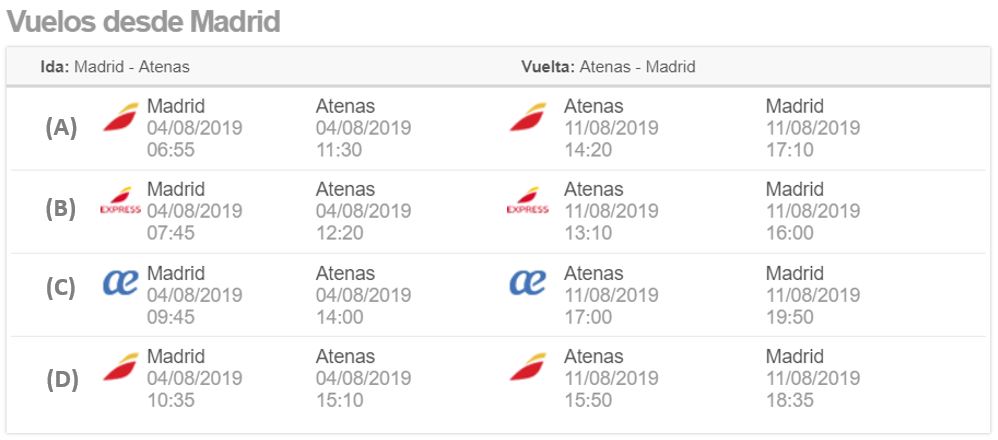Select flight option label (C)

tap(61, 288)
